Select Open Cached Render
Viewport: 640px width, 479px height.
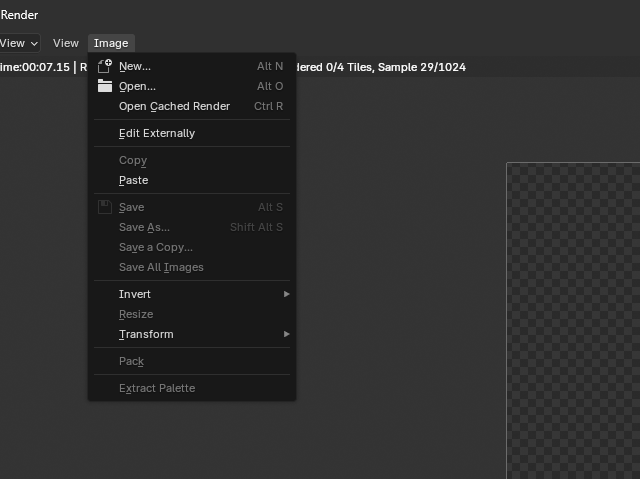(192, 106)
